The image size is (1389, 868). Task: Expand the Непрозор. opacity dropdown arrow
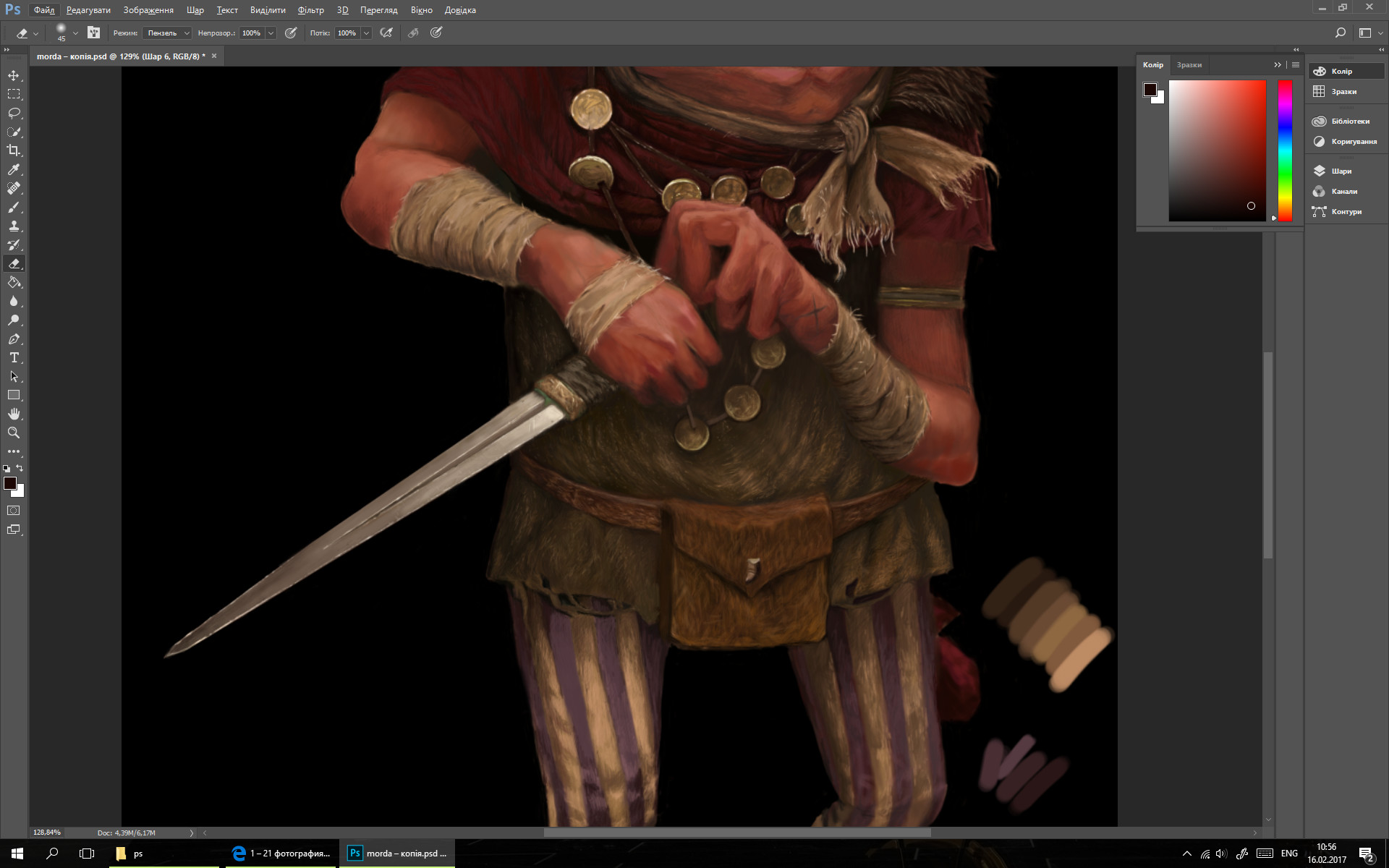(x=271, y=33)
